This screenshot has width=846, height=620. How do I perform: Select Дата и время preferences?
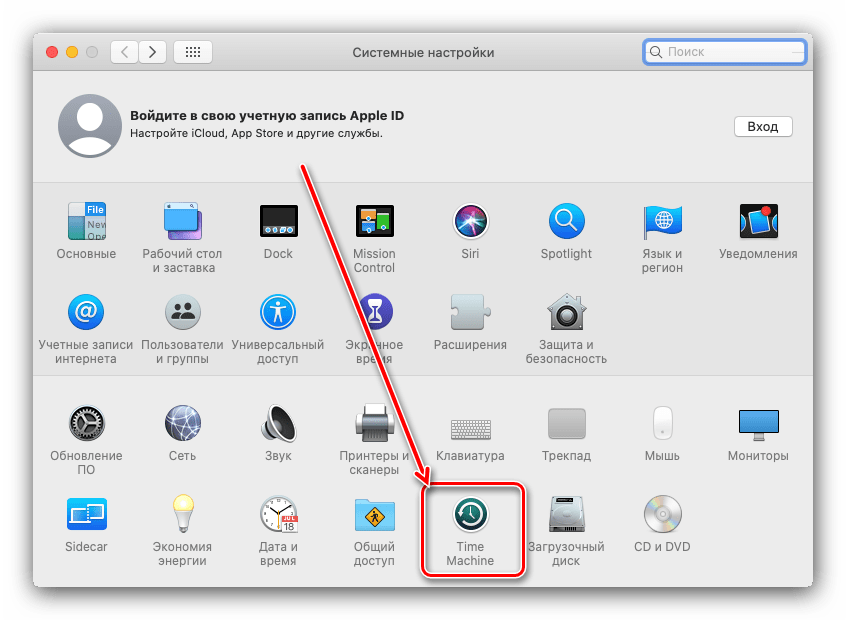[278, 516]
